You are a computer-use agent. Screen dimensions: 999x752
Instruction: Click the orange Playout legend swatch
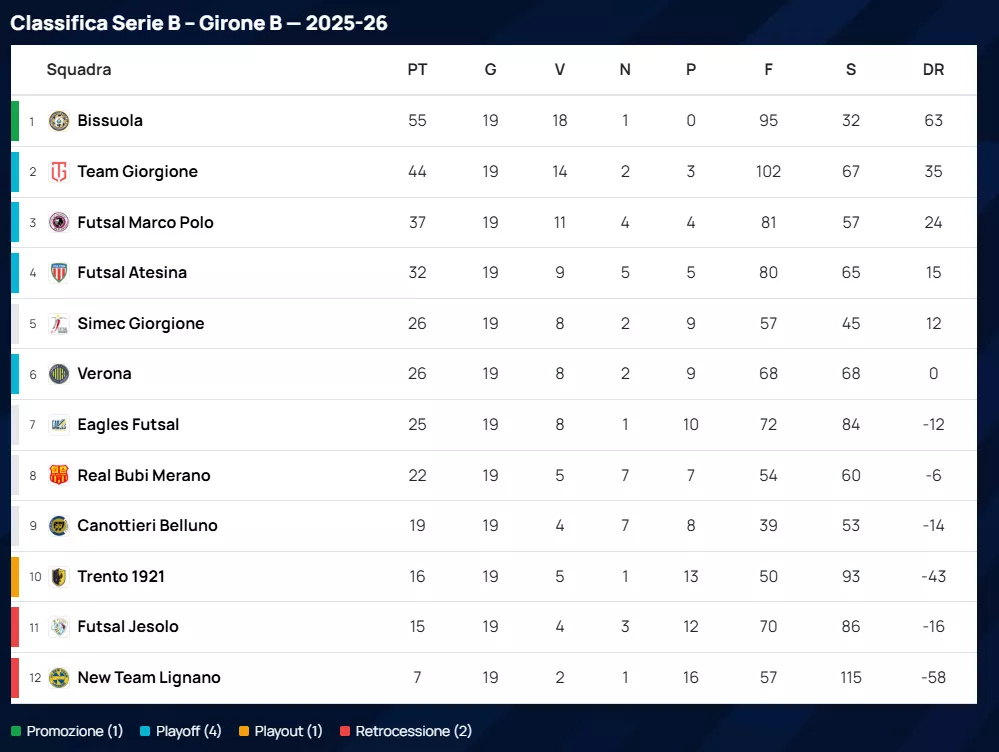pos(244,731)
